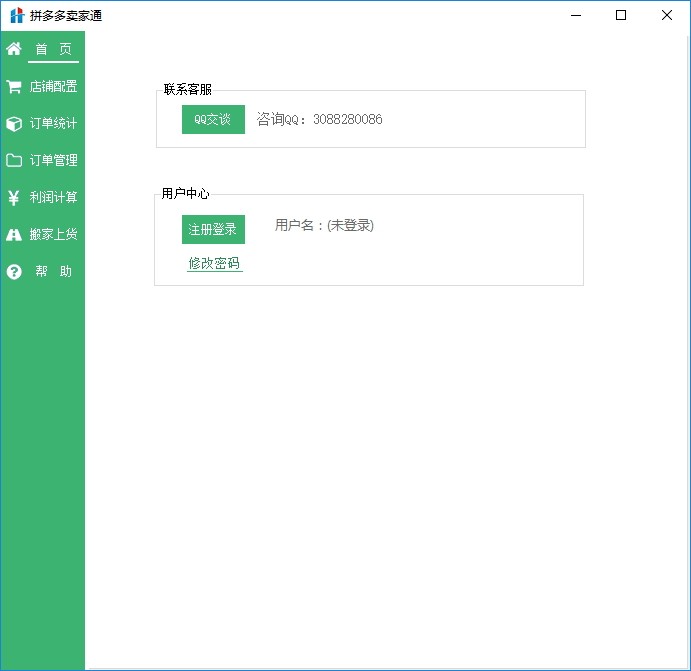Minimize the 拼多多卖家通 window
The height and width of the screenshot is (671, 691).
pos(576,15)
